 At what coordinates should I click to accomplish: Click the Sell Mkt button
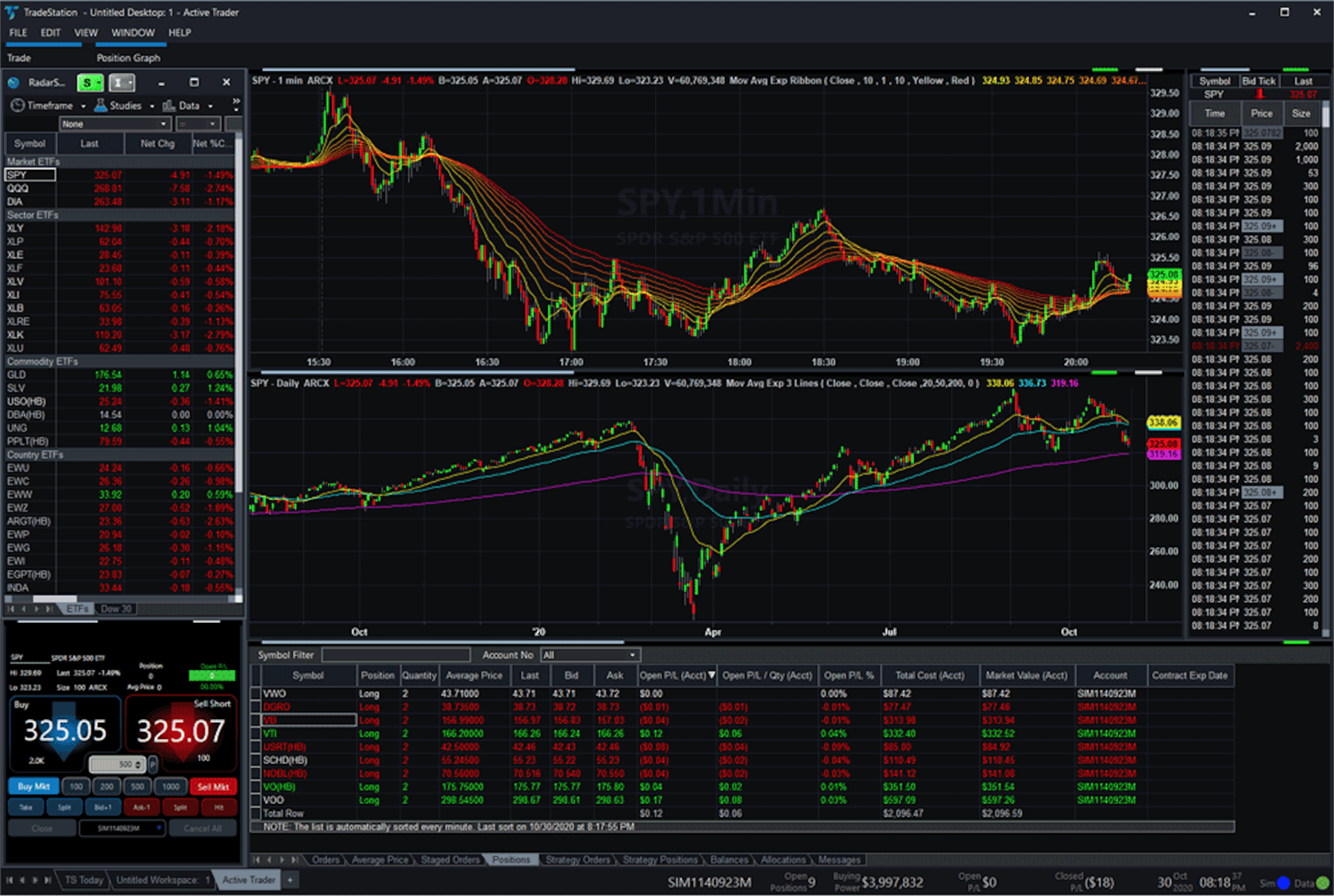213,786
